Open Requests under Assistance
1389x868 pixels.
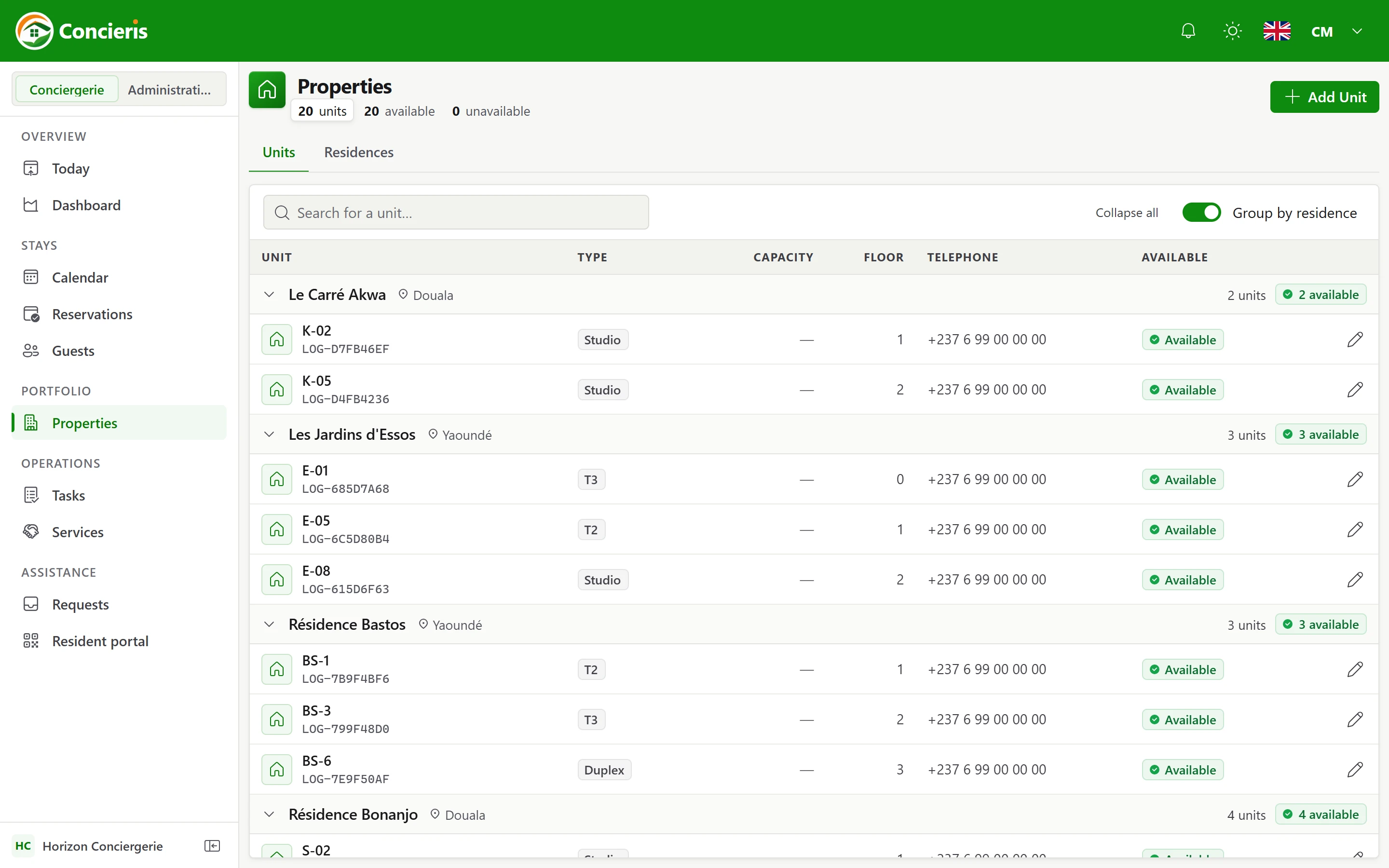[119, 605]
